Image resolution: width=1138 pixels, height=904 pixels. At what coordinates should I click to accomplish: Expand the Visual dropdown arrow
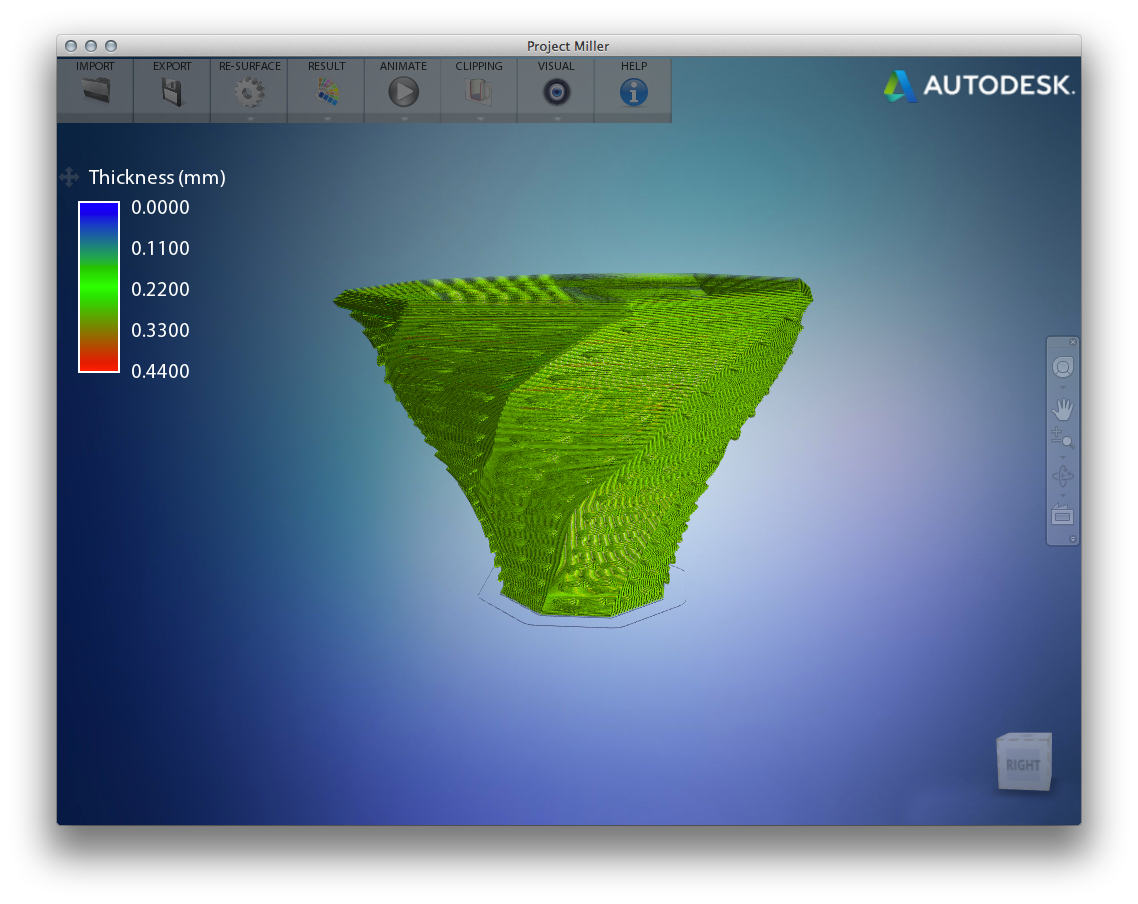coord(557,118)
